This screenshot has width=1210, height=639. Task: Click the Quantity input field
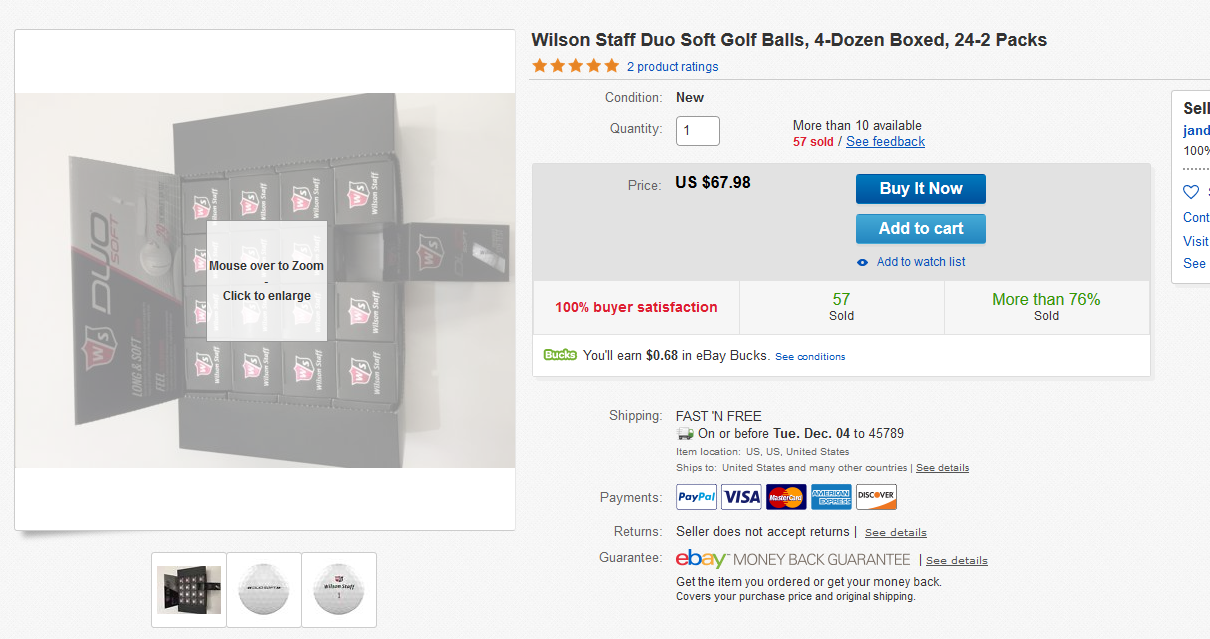(x=698, y=130)
